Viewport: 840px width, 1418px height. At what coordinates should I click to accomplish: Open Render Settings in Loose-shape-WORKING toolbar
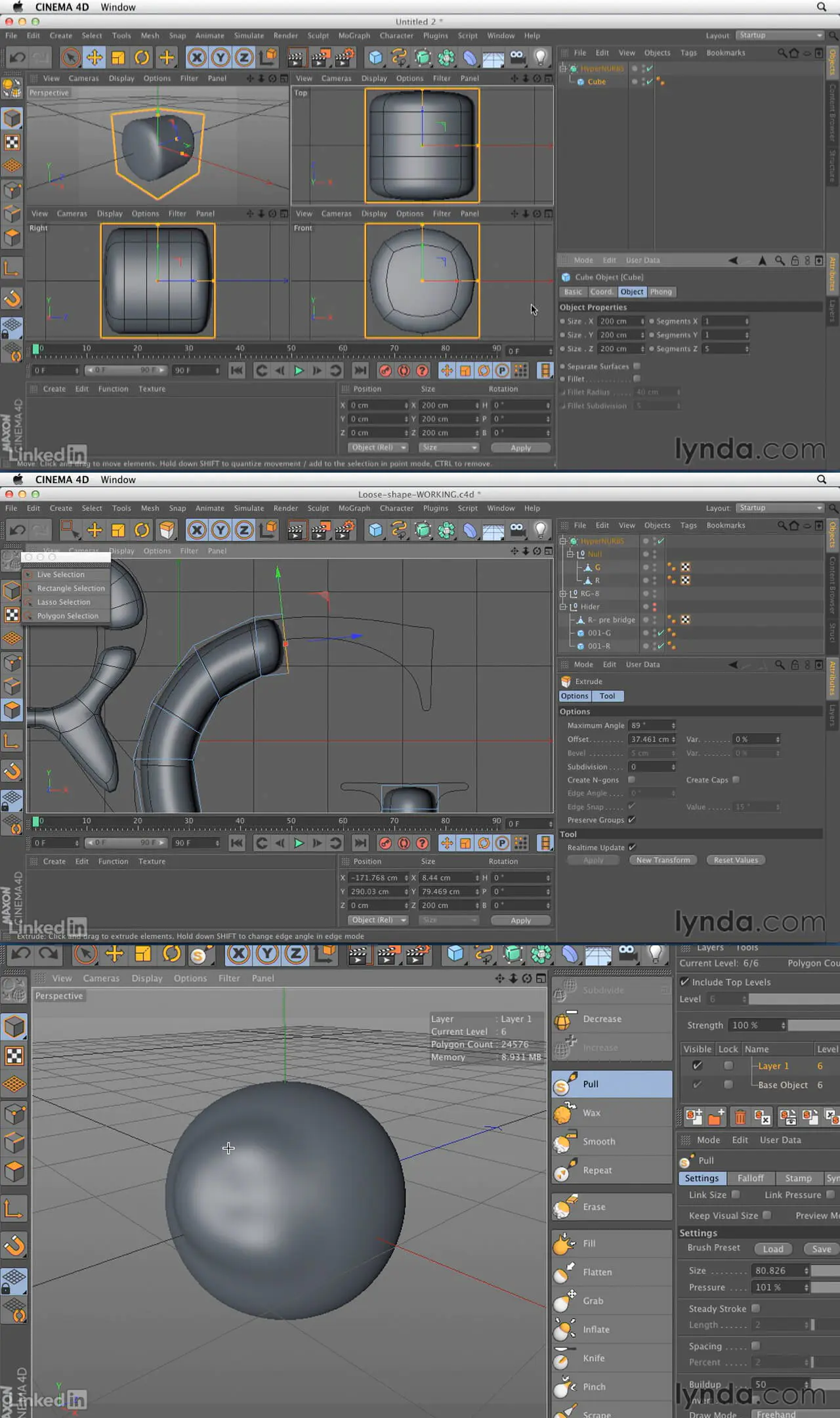tap(345, 530)
